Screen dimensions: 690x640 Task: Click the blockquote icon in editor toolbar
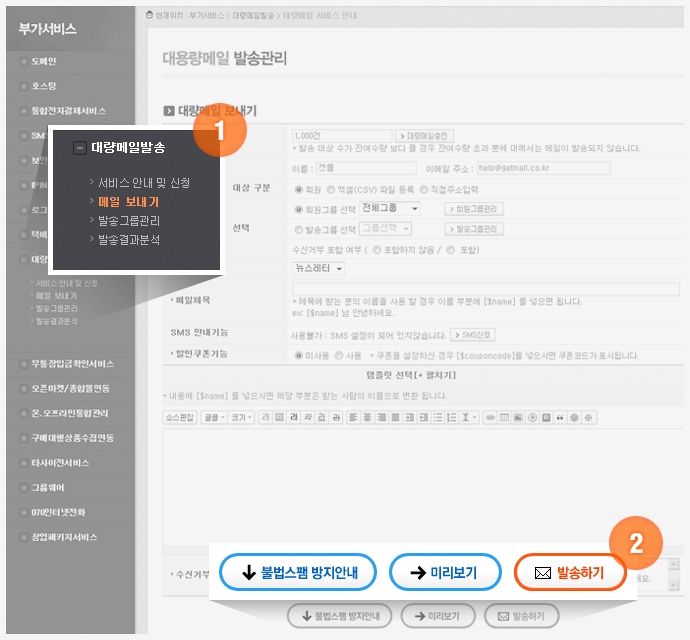click(x=560, y=416)
